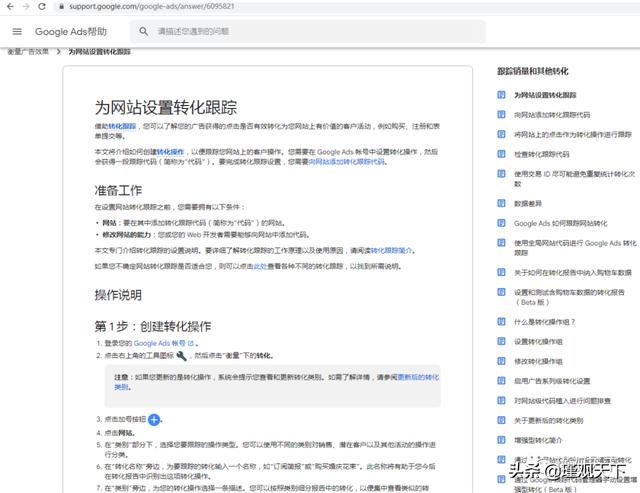
Task: Open the 衡量广告效果 breadcrumb
Action: 28,51
